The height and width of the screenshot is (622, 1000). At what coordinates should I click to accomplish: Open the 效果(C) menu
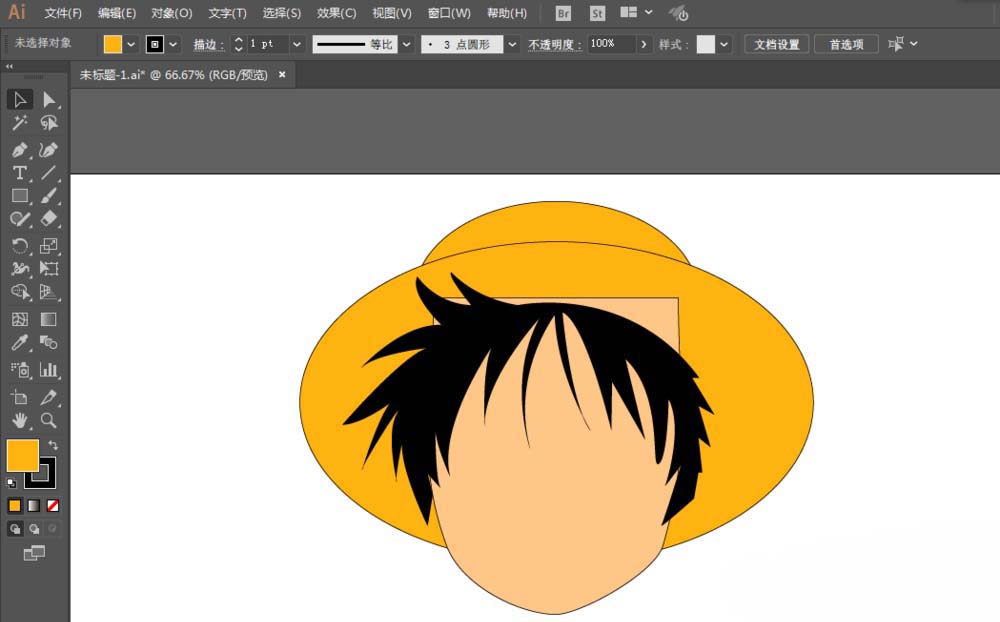tap(337, 13)
